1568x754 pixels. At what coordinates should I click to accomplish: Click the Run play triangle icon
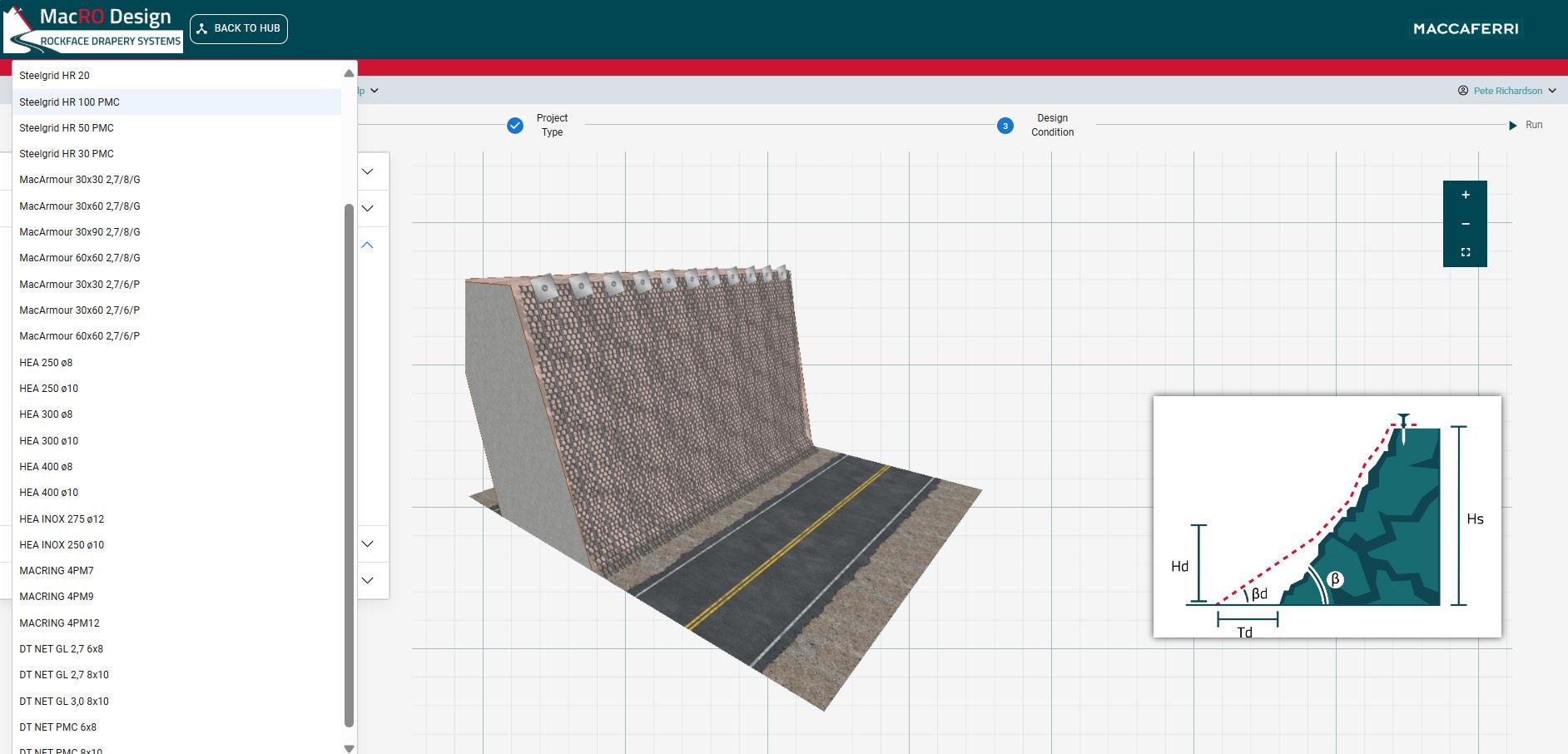point(1513,125)
